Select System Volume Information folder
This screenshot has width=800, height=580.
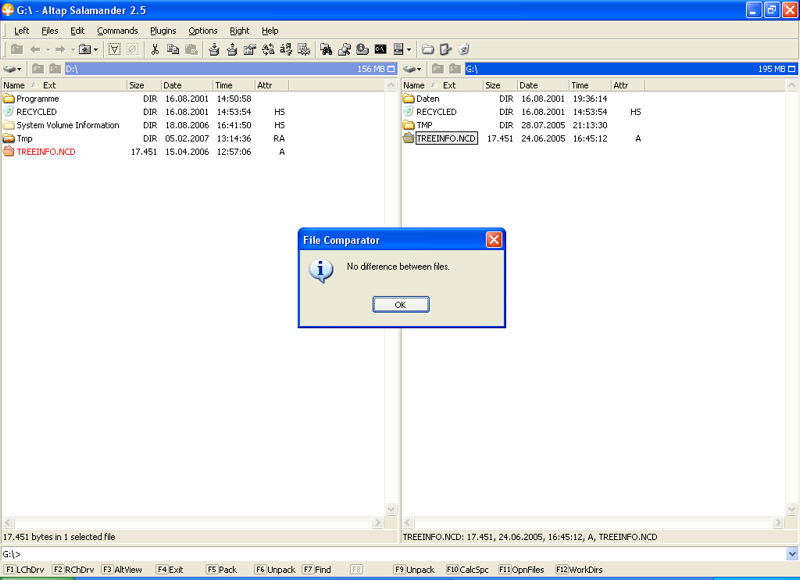pyautogui.click(x=67, y=125)
